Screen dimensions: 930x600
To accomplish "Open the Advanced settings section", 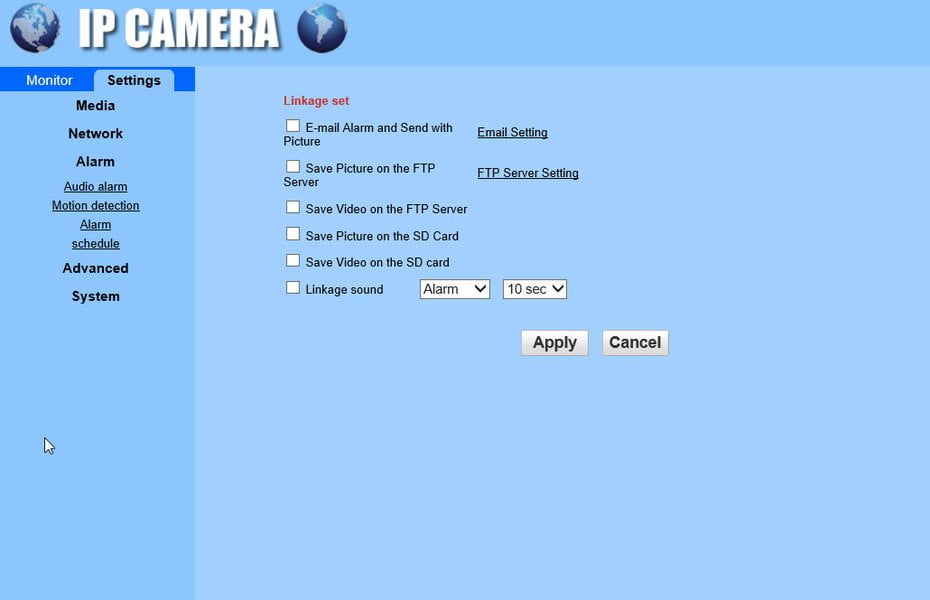I will pos(95,268).
